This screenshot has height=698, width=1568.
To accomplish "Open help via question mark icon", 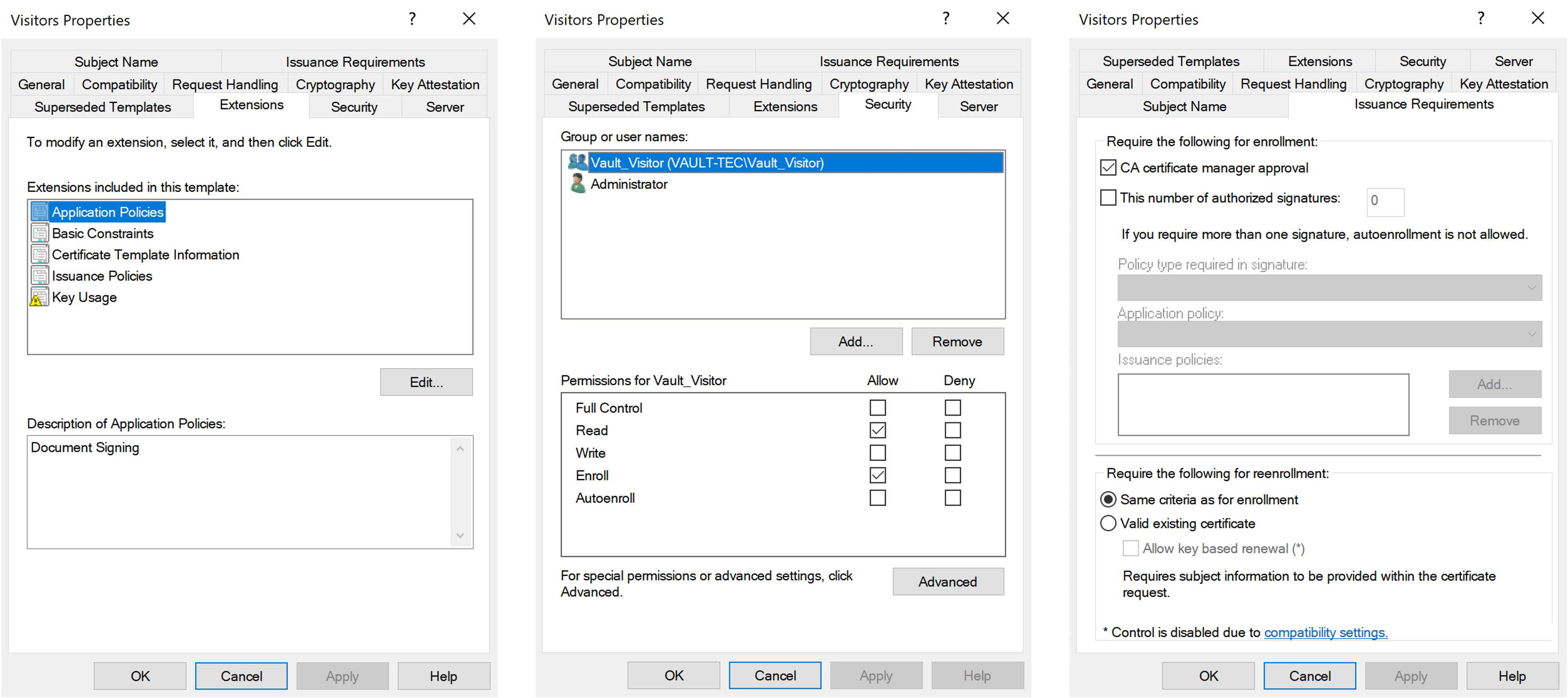I will tap(412, 19).
